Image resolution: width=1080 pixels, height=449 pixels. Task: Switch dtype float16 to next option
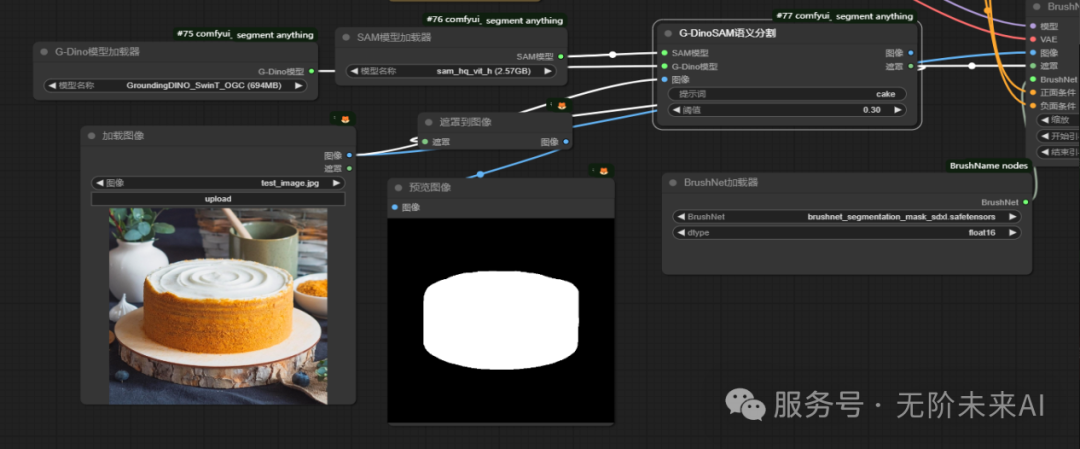1012,233
